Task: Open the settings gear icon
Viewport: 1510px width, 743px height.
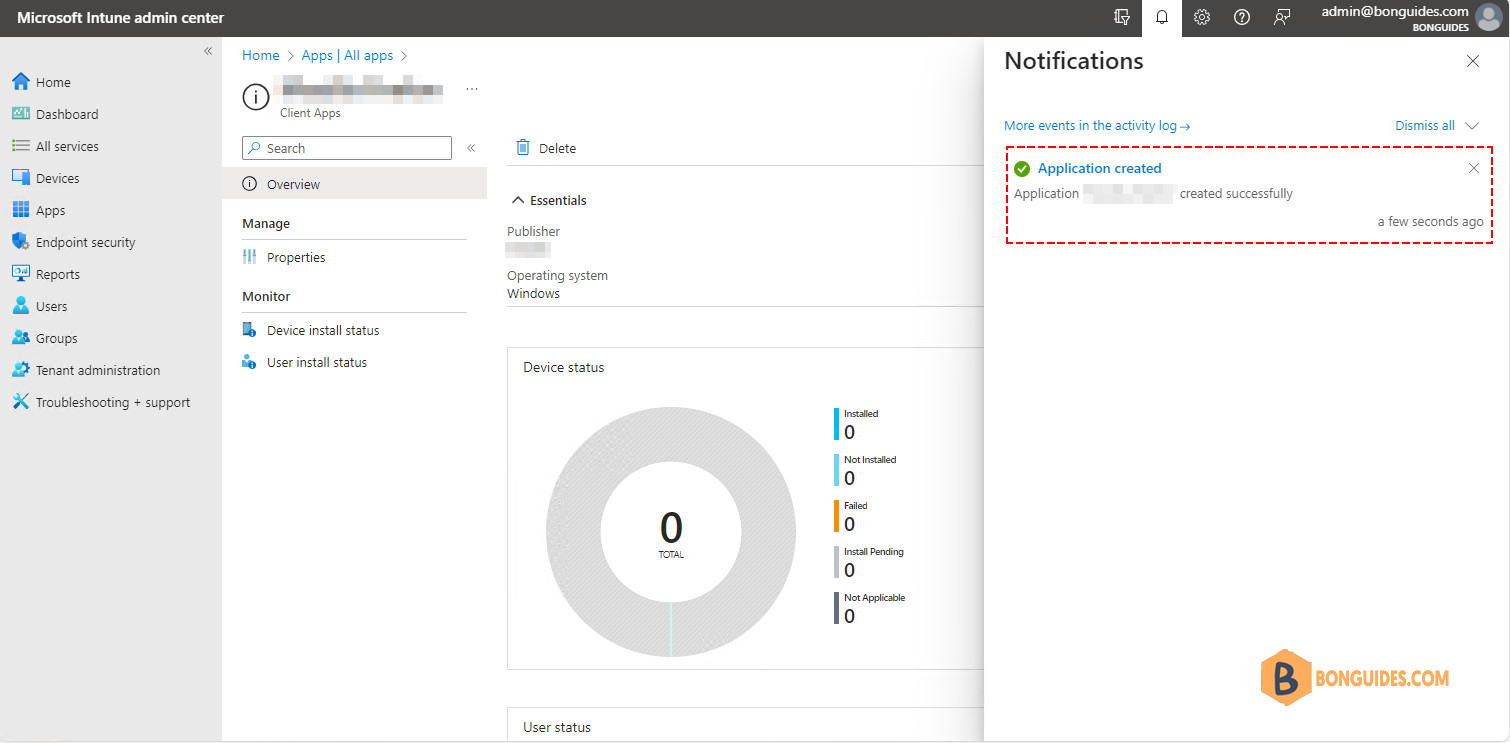Action: coord(1202,17)
